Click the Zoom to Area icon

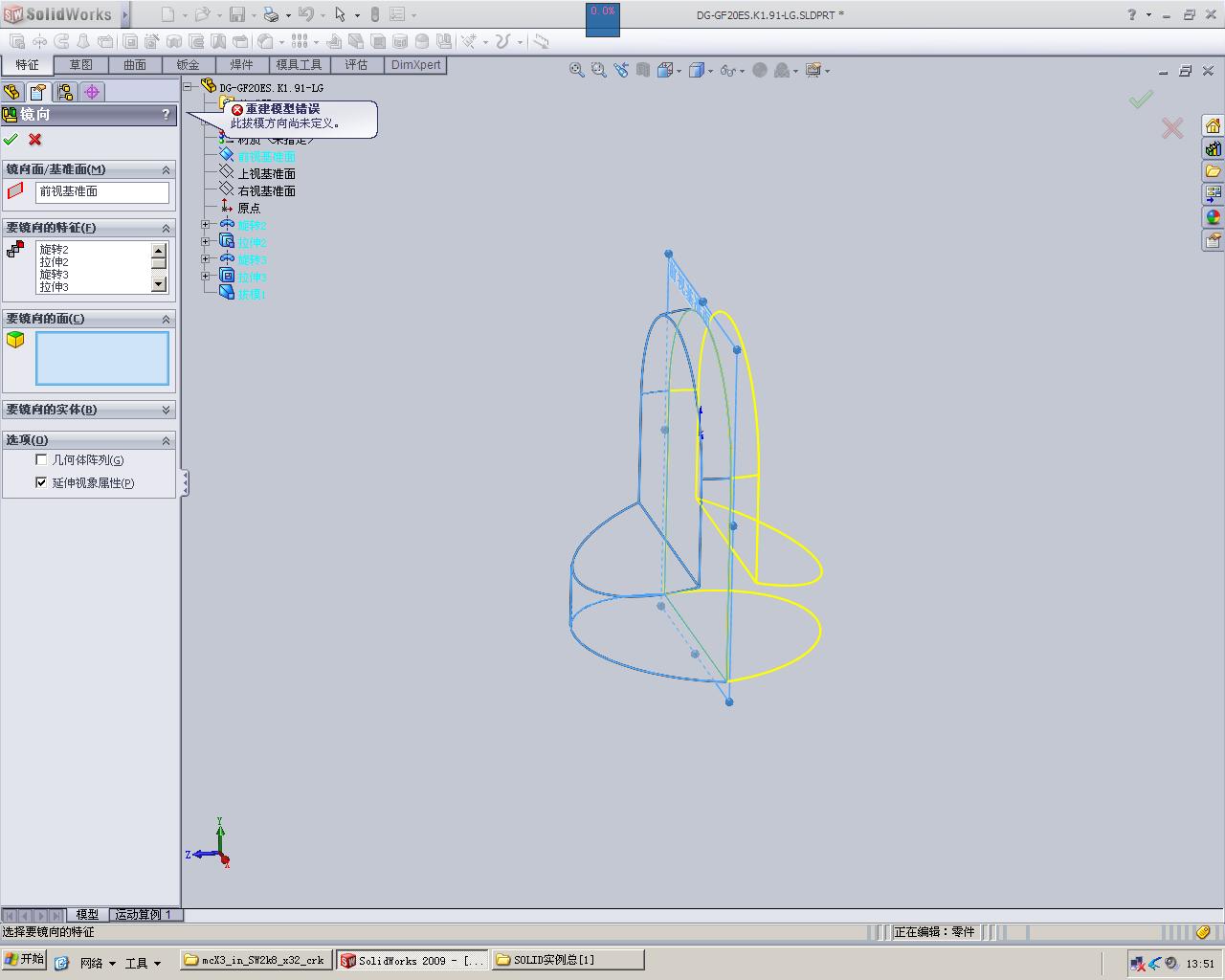[x=599, y=70]
